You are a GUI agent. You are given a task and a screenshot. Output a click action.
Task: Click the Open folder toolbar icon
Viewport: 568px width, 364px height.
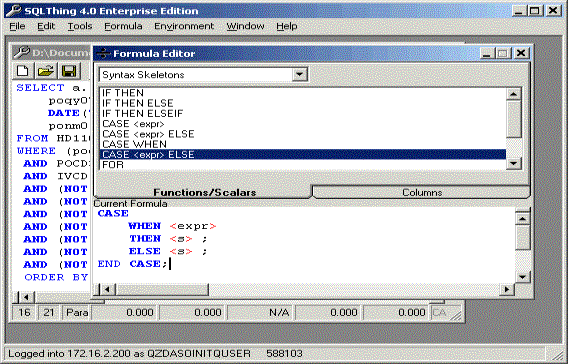pos(46,71)
